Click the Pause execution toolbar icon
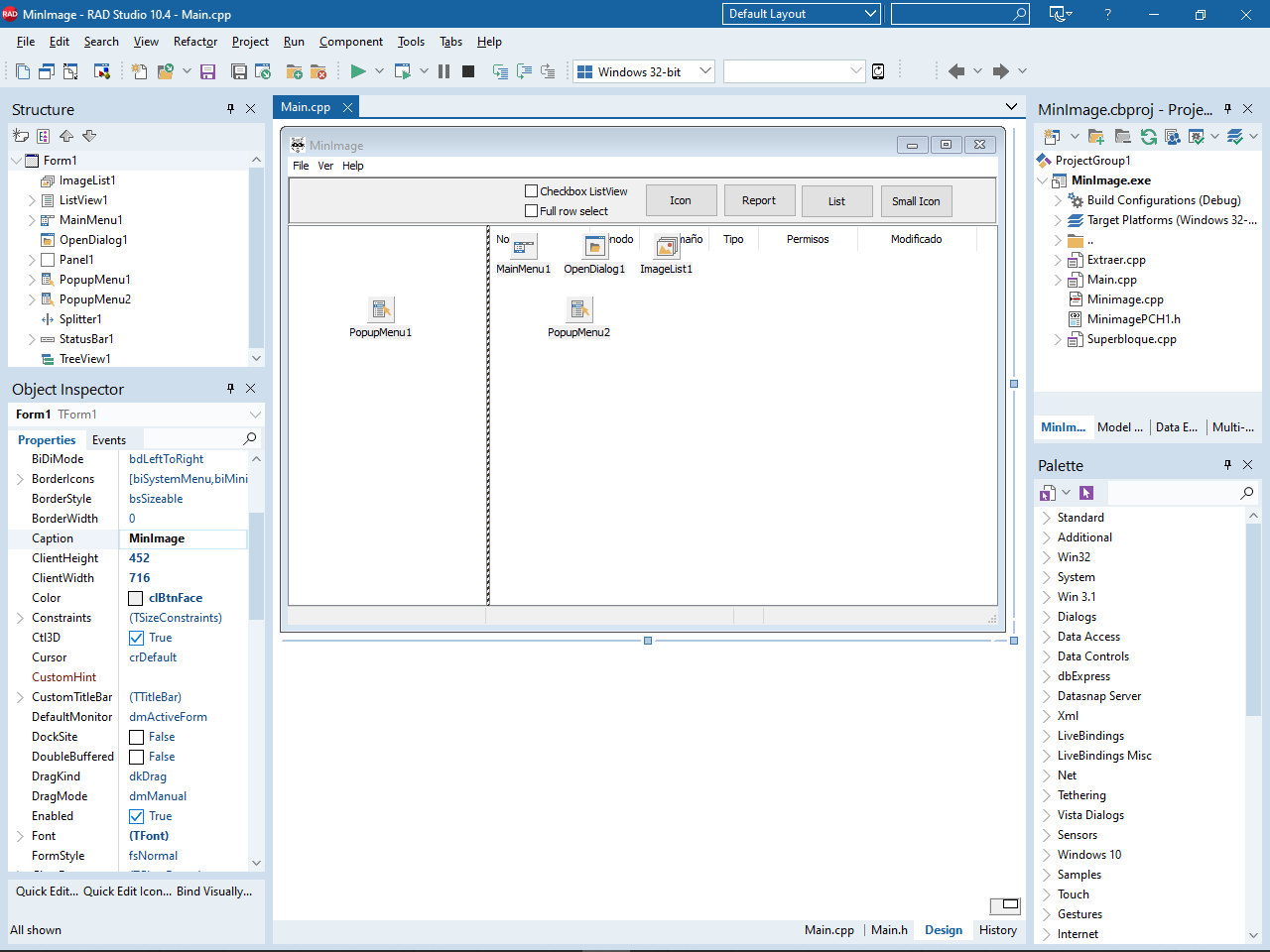The height and width of the screenshot is (952, 1270). tap(444, 71)
